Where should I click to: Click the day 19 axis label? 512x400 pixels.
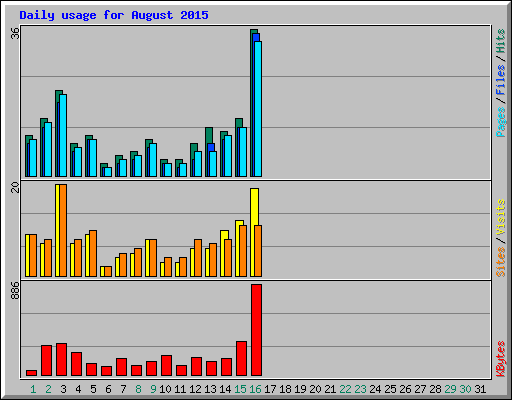coord(300,389)
